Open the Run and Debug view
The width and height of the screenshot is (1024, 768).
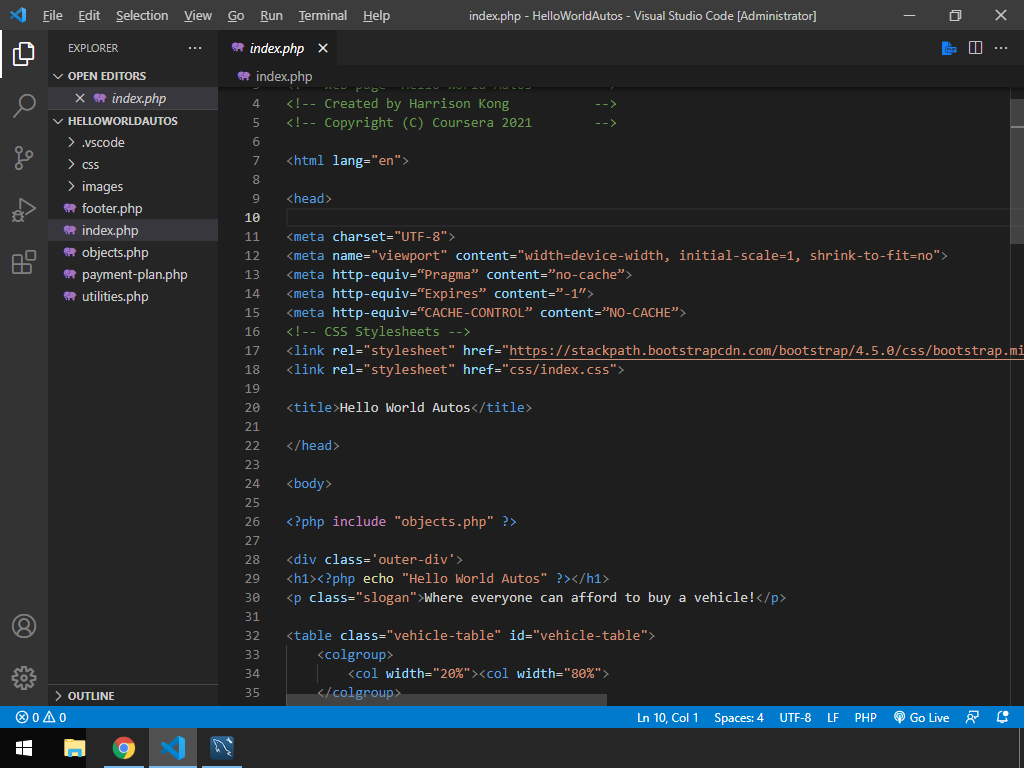(x=24, y=210)
